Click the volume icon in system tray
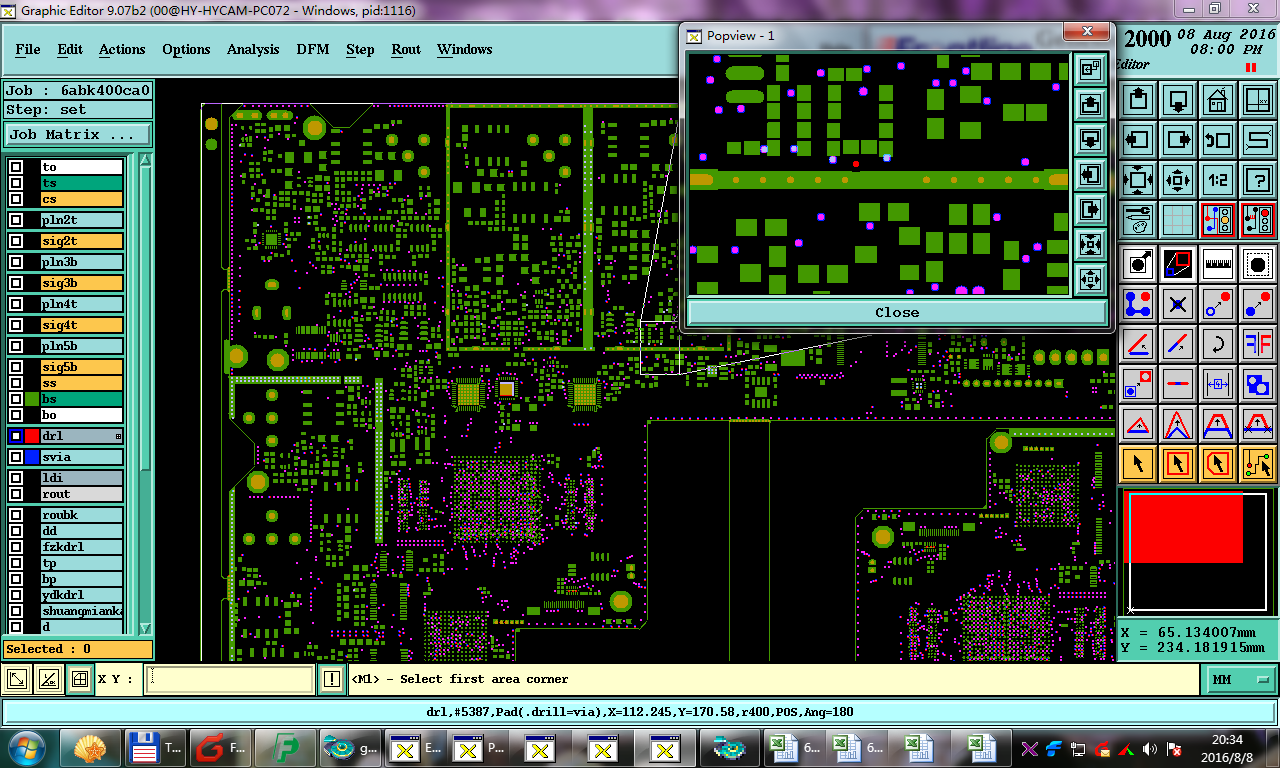The height and width of the screenshot is (768, 1280). pos(1149,749)
